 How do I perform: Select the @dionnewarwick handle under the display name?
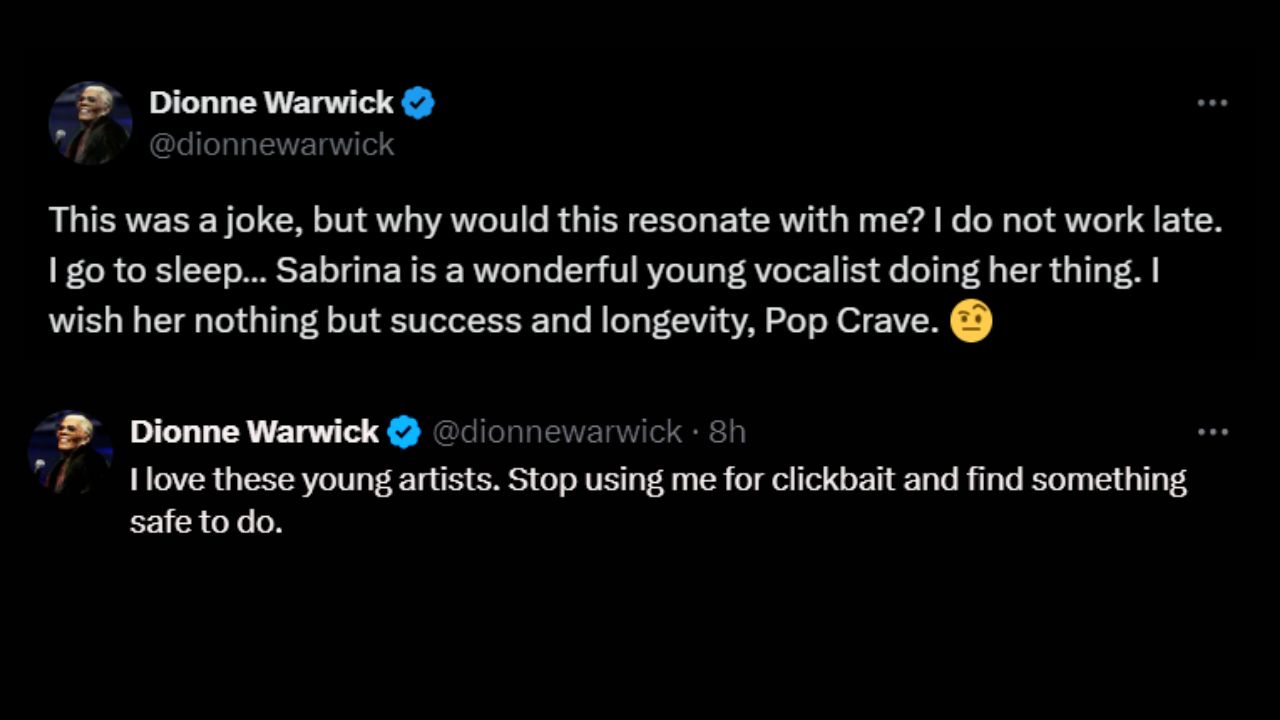[x=272, y=144]
